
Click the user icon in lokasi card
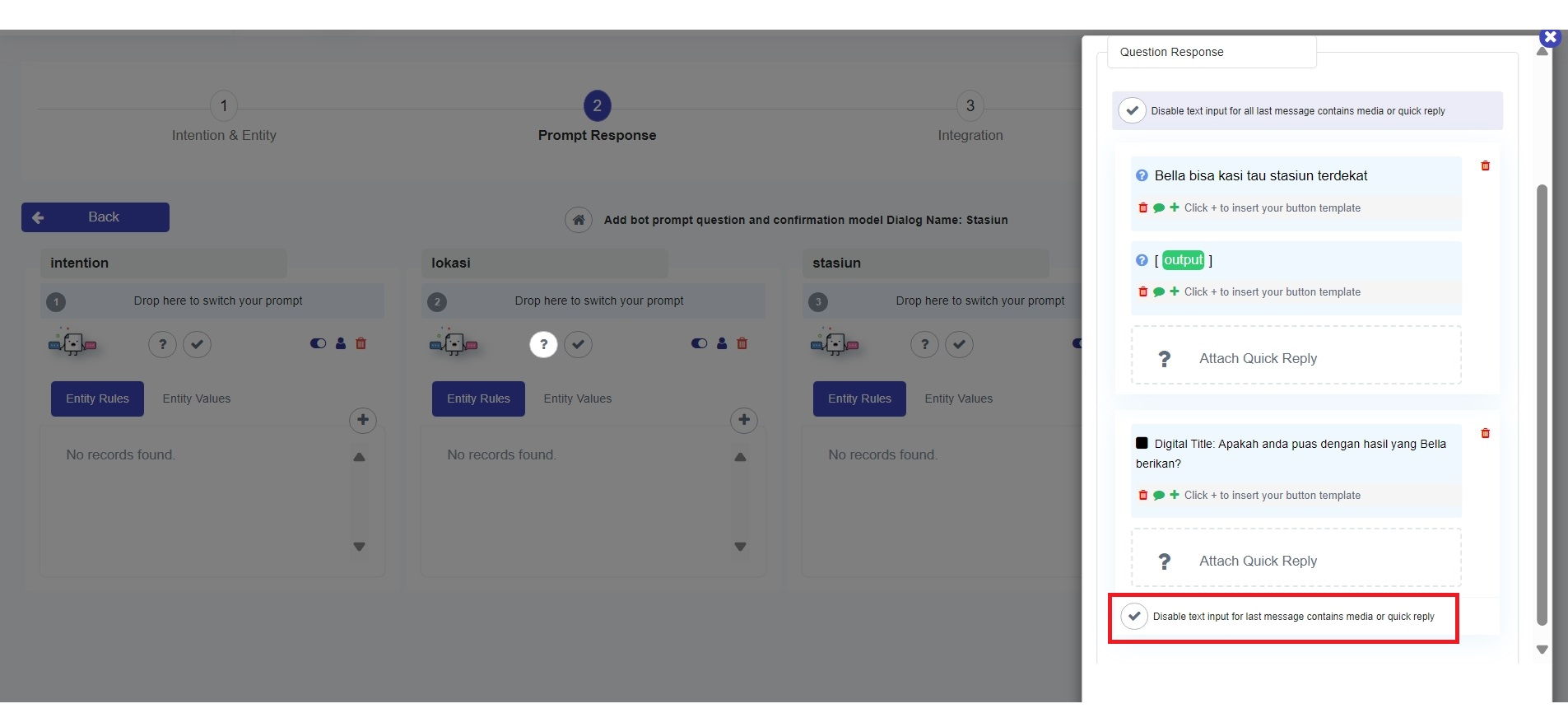(722, 343)
